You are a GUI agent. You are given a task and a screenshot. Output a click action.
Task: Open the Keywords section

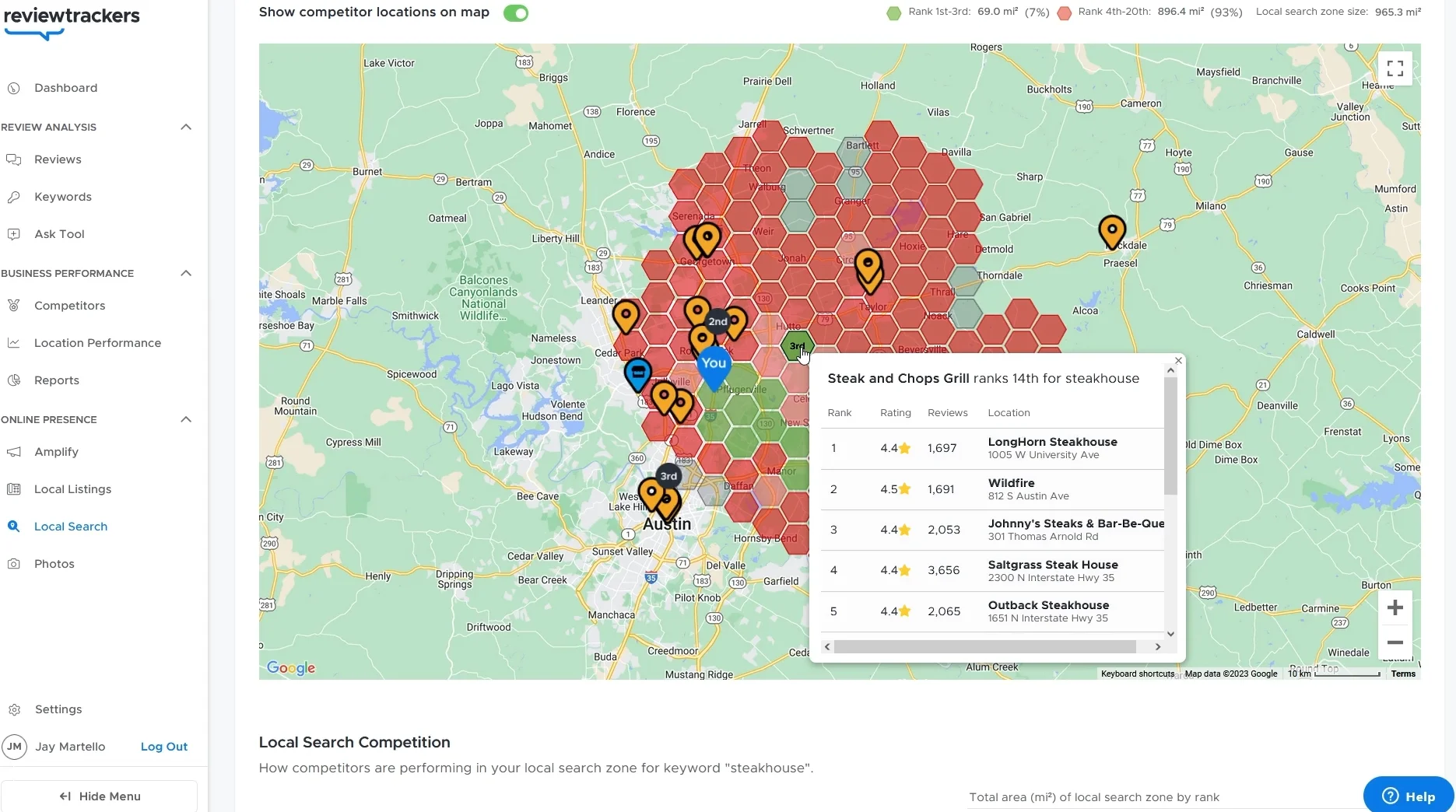[x=62, y=197]
